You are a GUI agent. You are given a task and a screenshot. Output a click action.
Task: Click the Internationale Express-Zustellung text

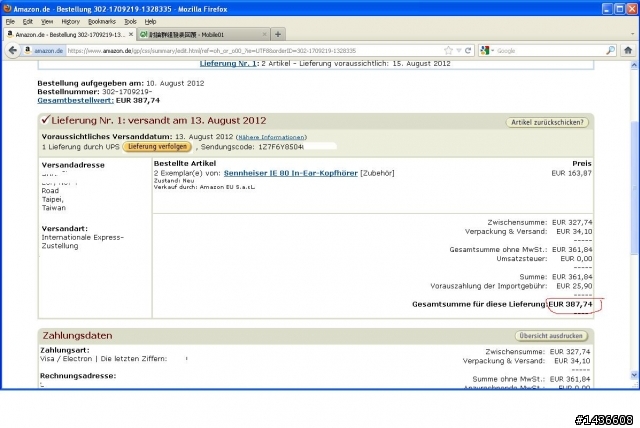(82, 242)
